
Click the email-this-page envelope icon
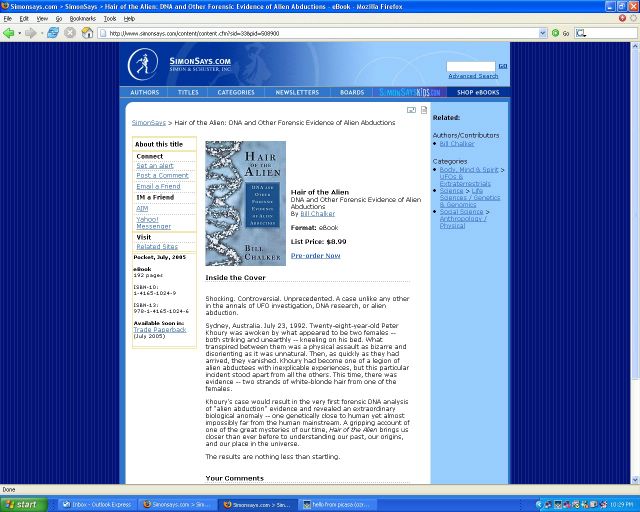[411, 110]
